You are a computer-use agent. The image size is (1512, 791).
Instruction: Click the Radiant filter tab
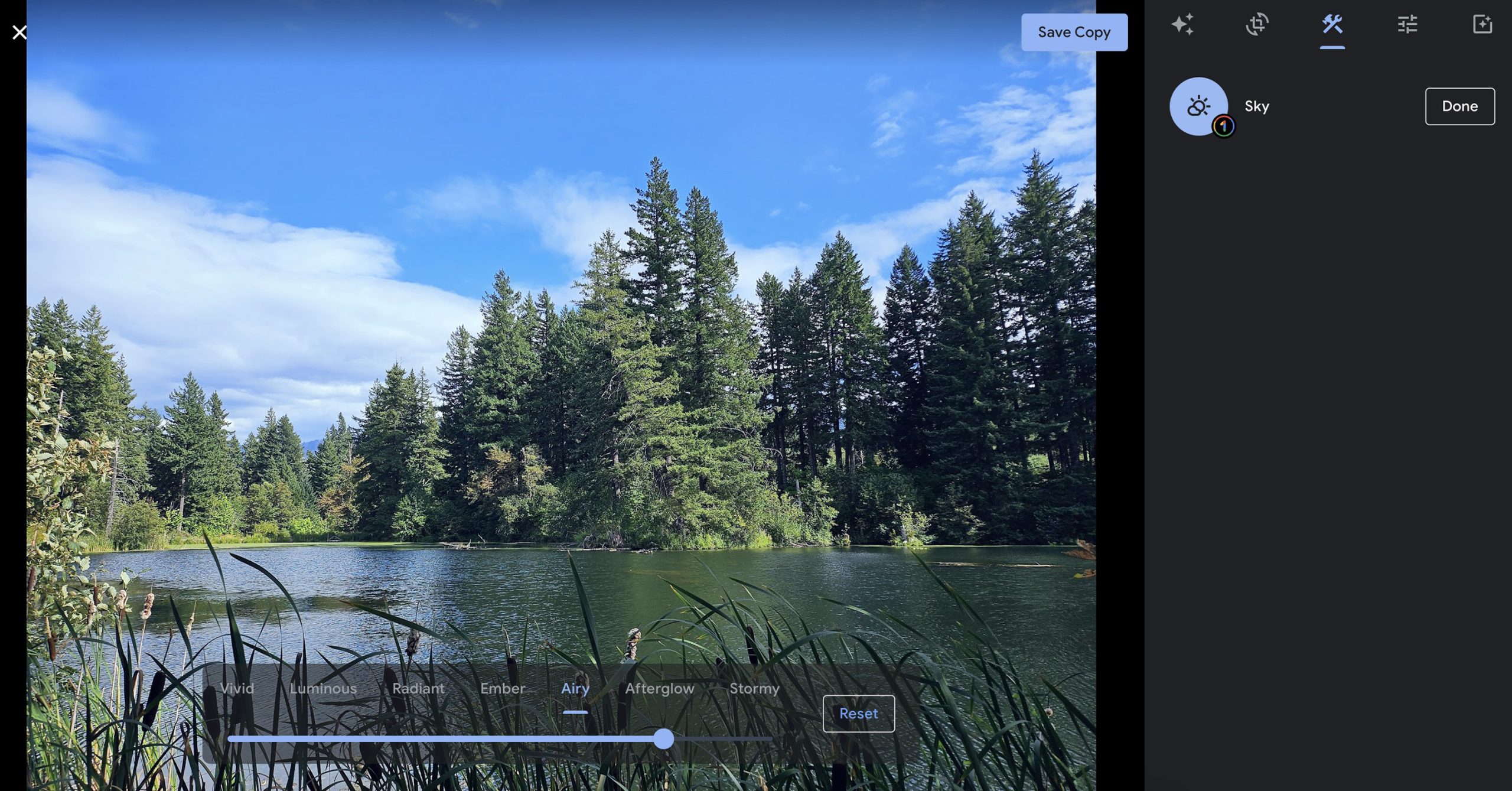[x=418, y=688]
